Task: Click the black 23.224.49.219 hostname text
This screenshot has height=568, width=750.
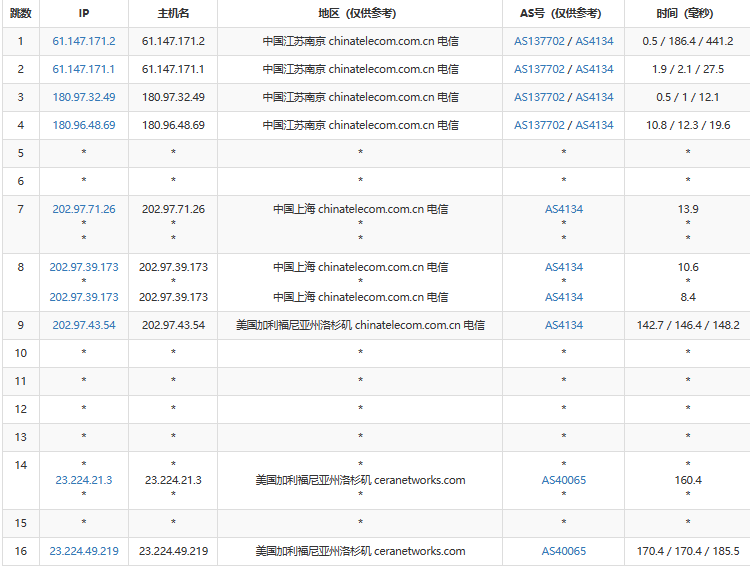Action: pos(173,551)
